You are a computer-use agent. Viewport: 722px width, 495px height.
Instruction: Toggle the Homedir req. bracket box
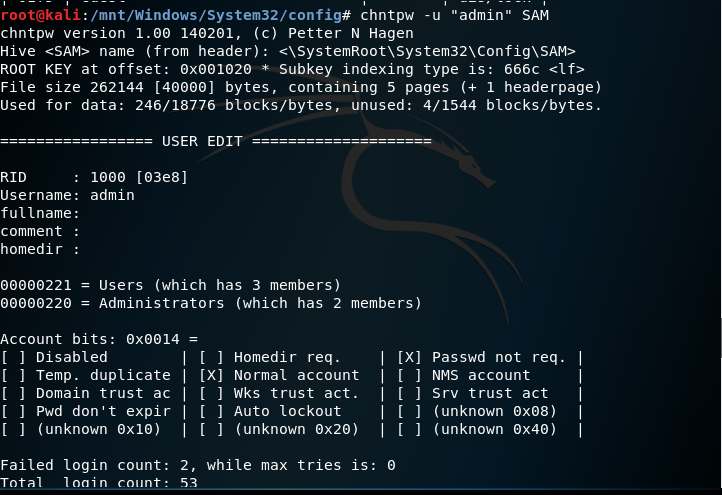211,357
